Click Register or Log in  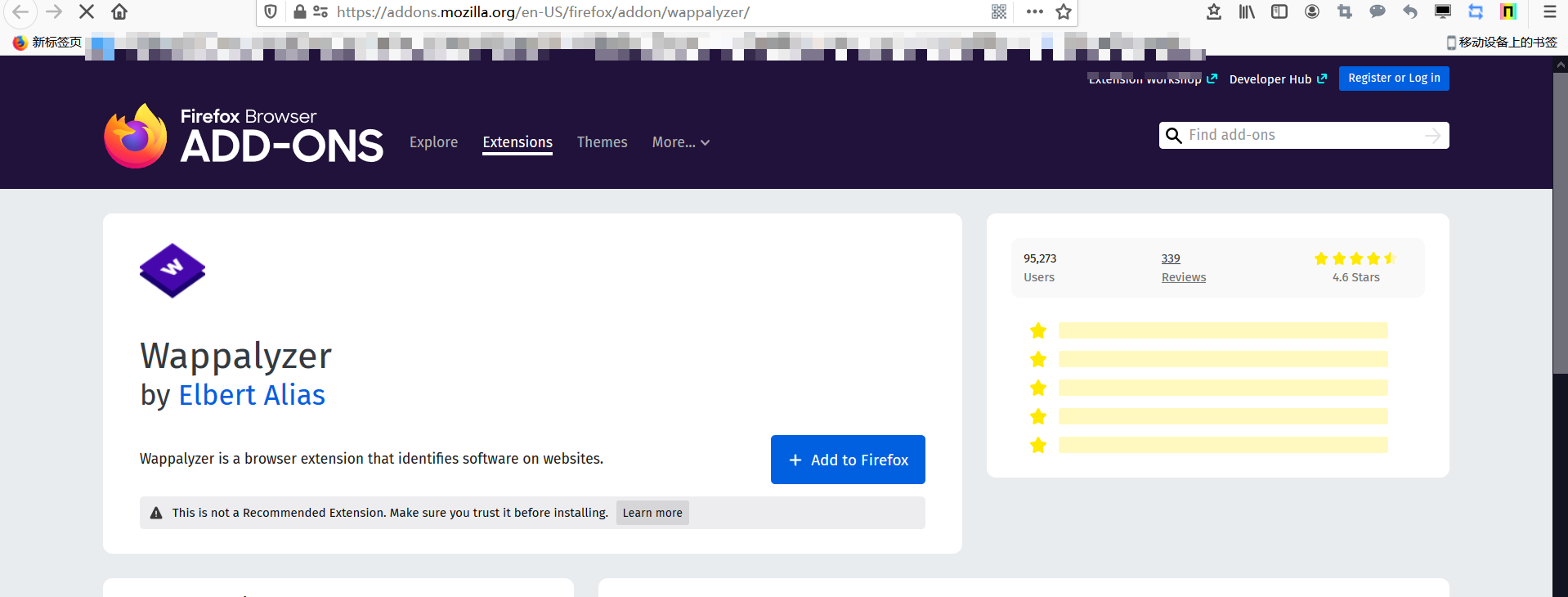tap(1394, 79)
